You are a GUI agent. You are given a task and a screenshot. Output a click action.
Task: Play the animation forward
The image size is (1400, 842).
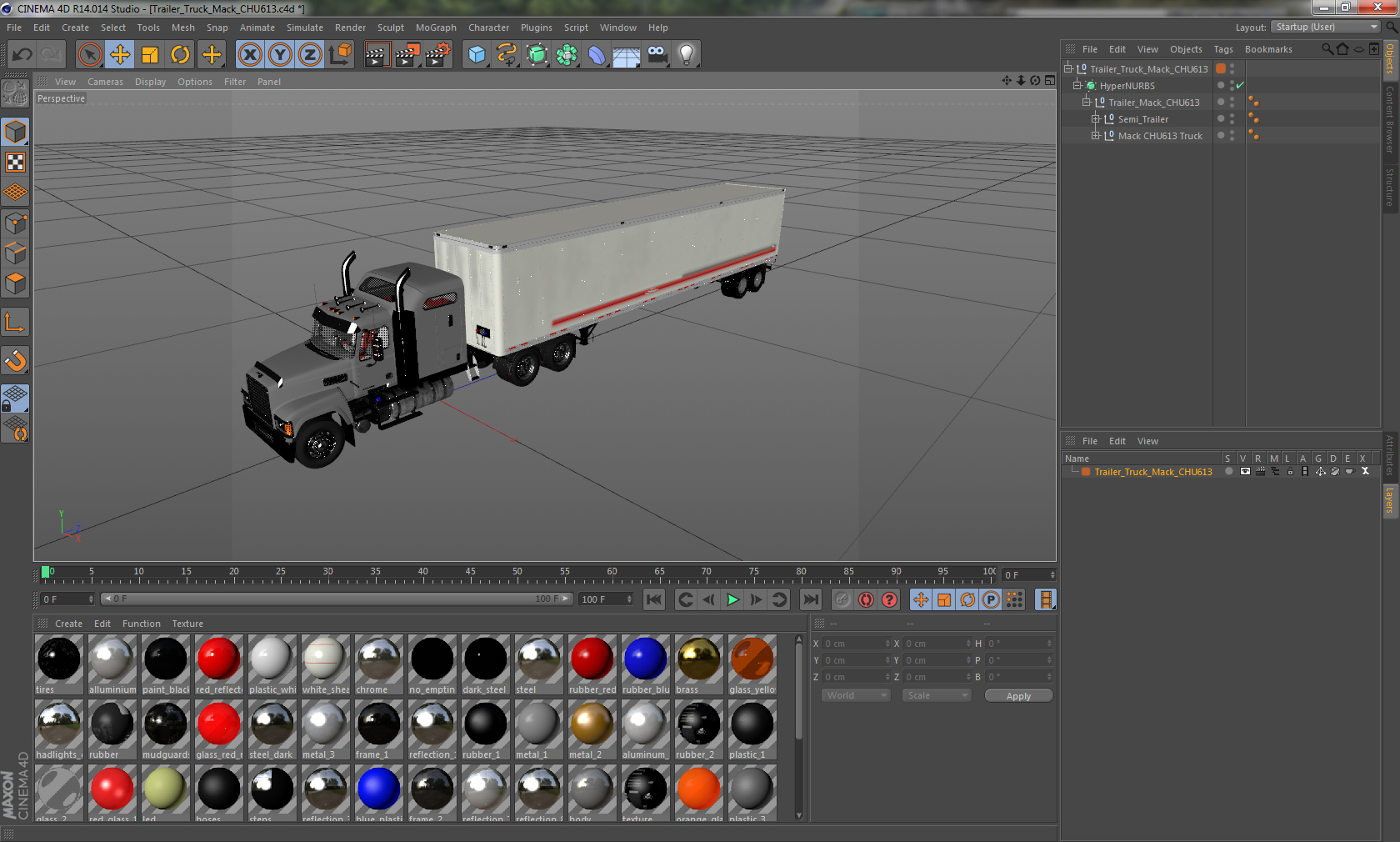732,599
